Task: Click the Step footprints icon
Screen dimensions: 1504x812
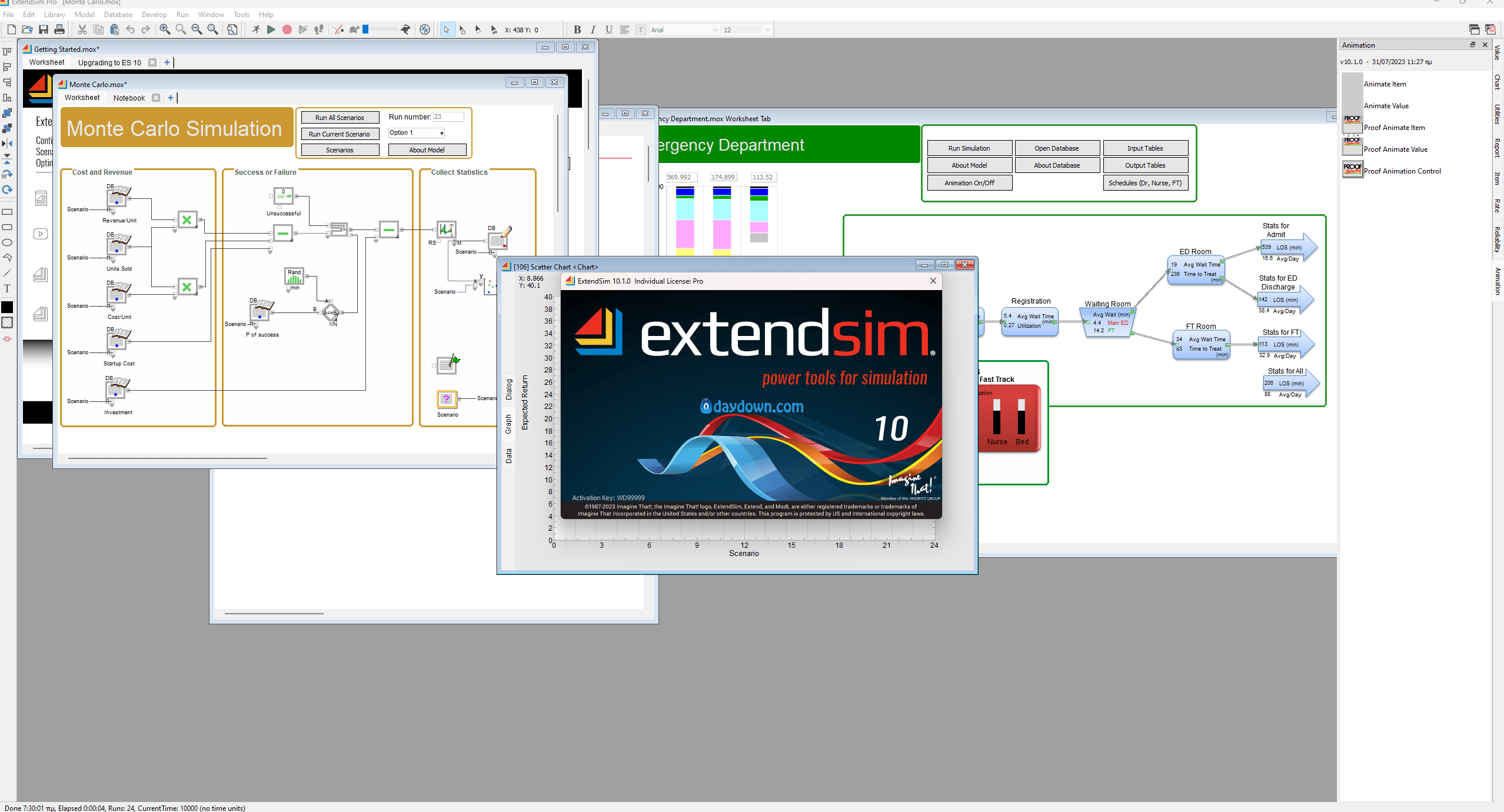Action: coord(319,29)
